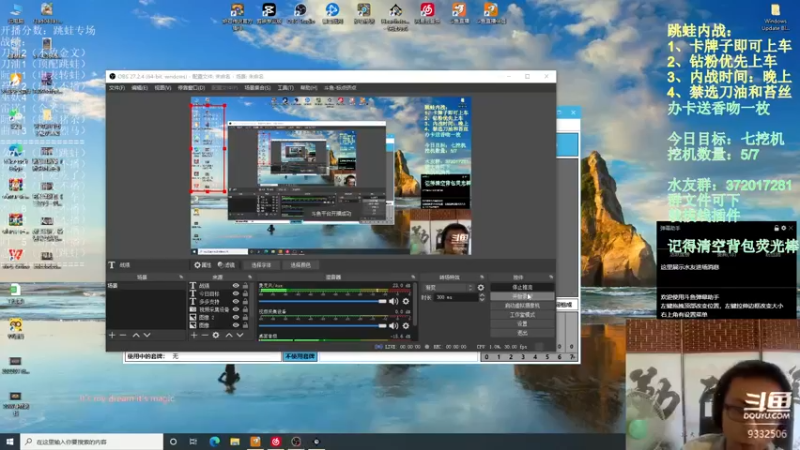This screenshot has width=800, height=450.
Task: Open the 停靠窗口(D) menu
Action: tap(191, 88)
